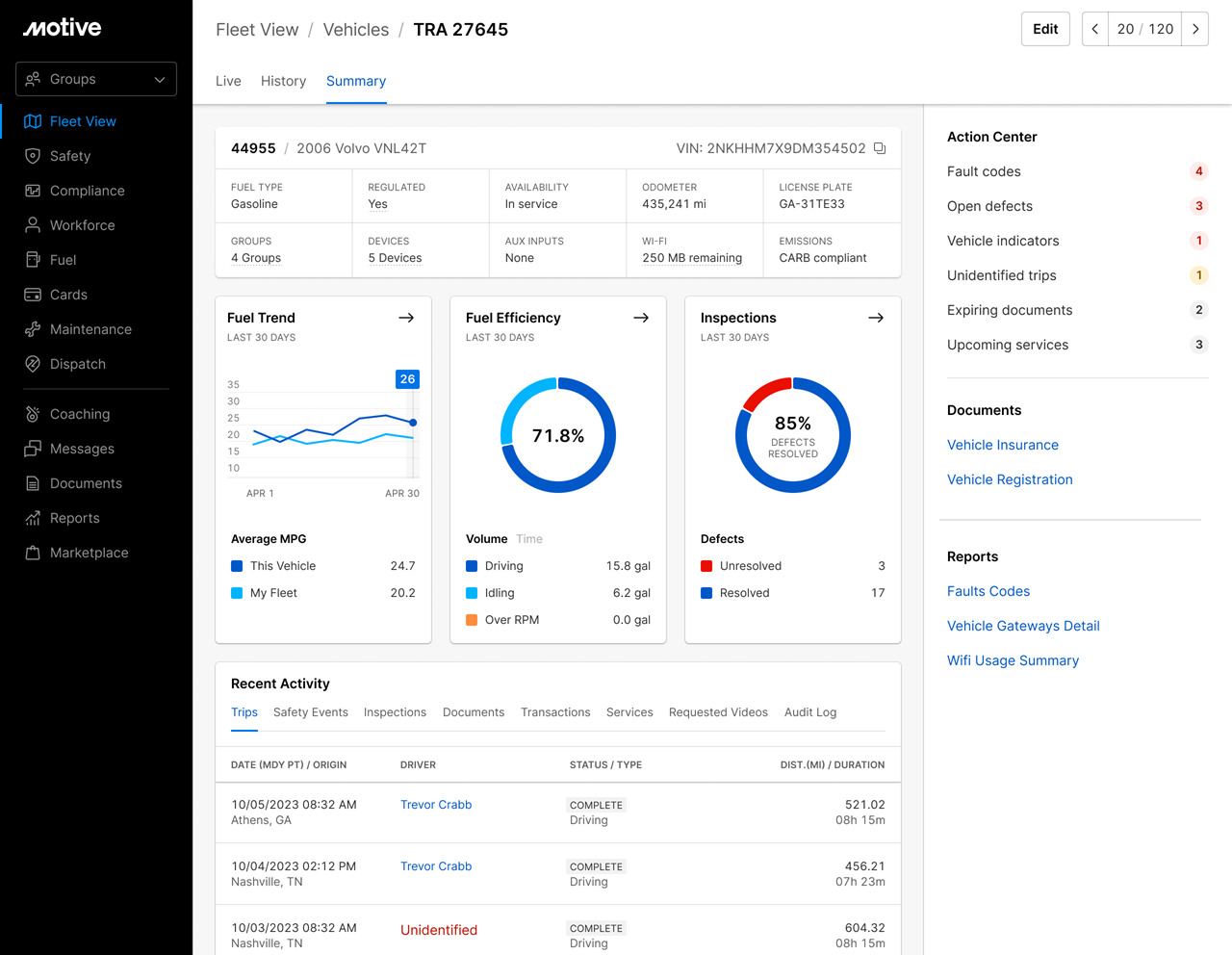
Task: Open Fault codes in Action Center
Action: point(984,171)
